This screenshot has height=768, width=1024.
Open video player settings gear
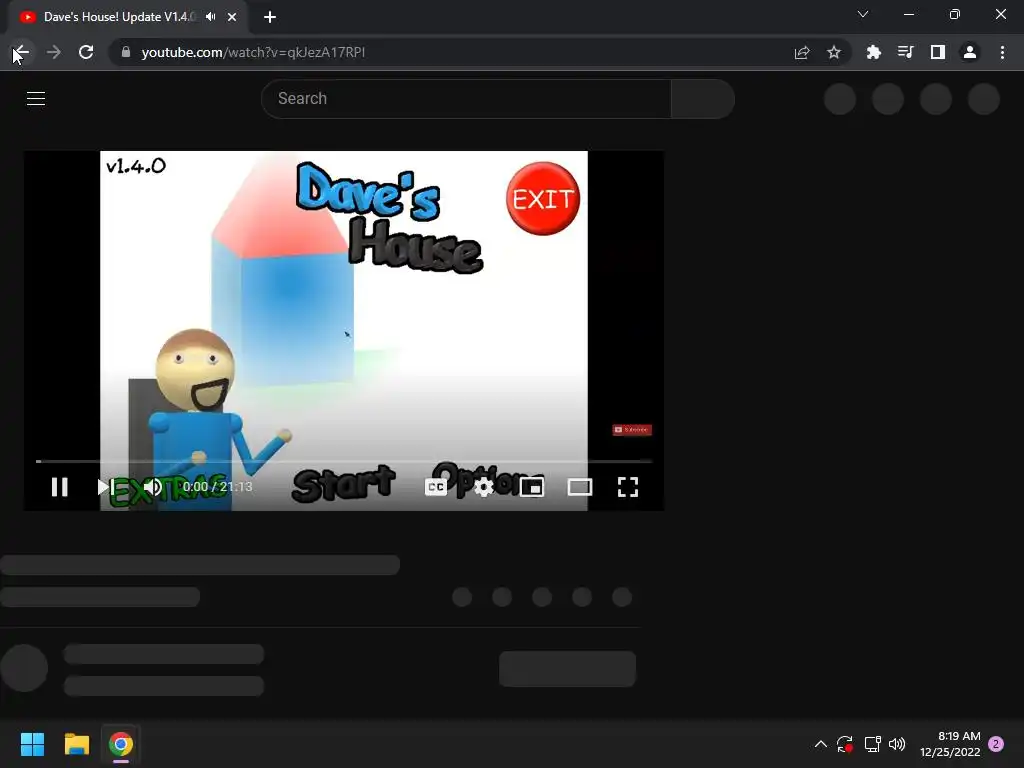click(x=484, y=487)
